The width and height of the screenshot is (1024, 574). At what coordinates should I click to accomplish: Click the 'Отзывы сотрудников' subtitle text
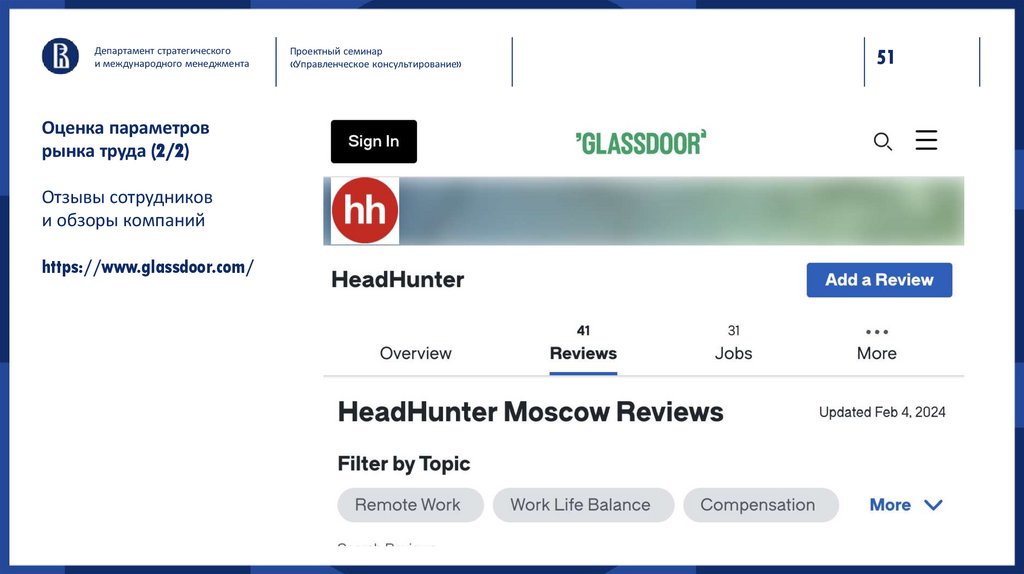(x=127, y=197)
